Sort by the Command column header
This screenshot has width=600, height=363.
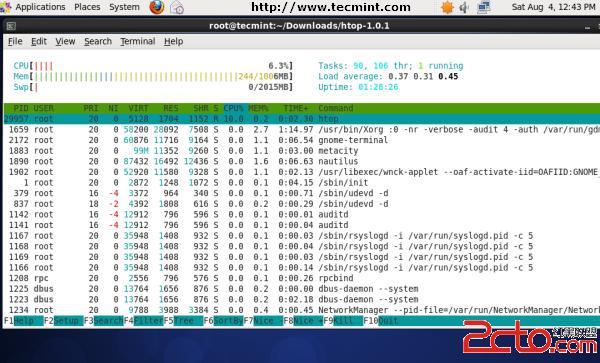pyautogui.click(x=336, y=108)
